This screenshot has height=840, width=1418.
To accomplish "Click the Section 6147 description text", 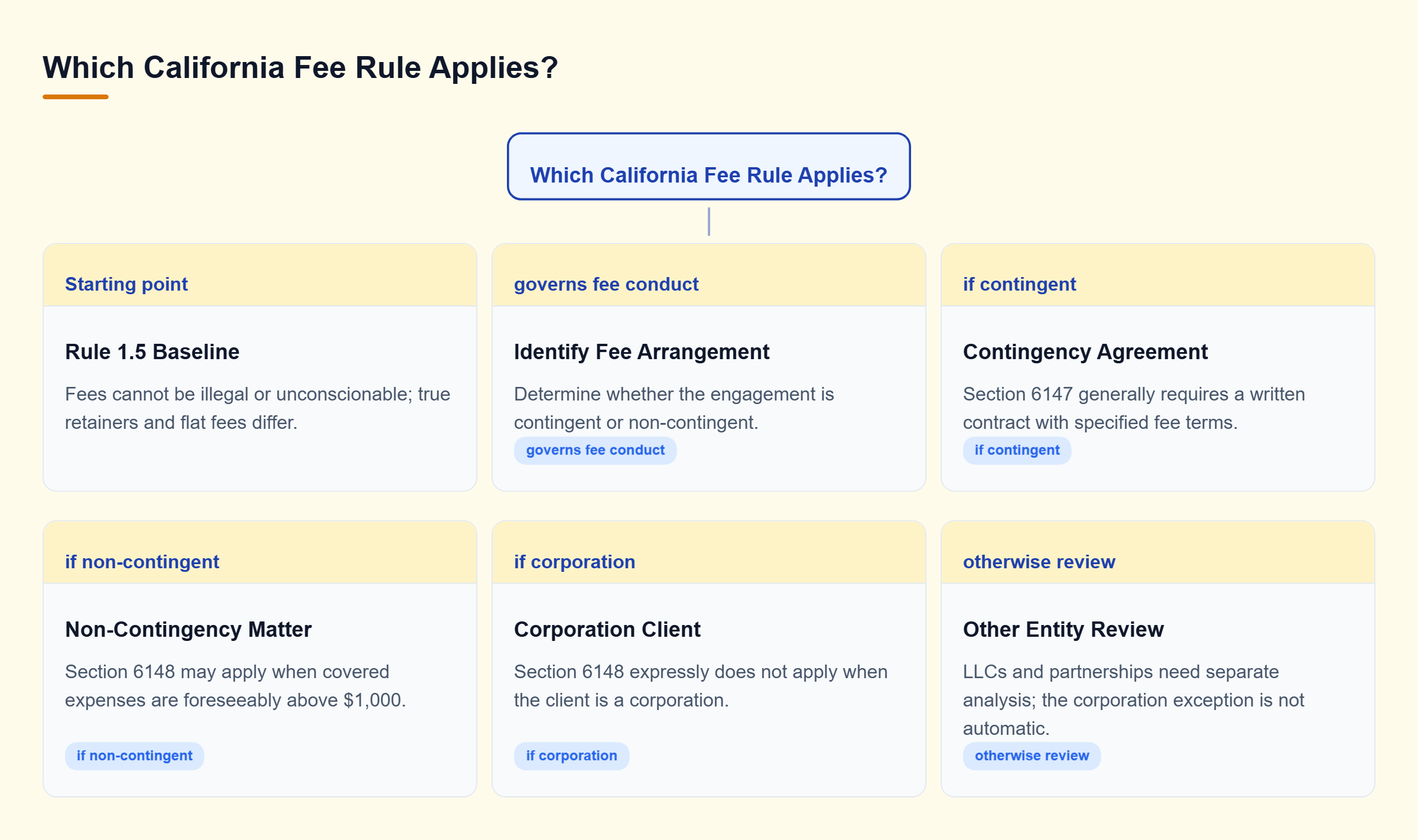I will (1134, 408).
